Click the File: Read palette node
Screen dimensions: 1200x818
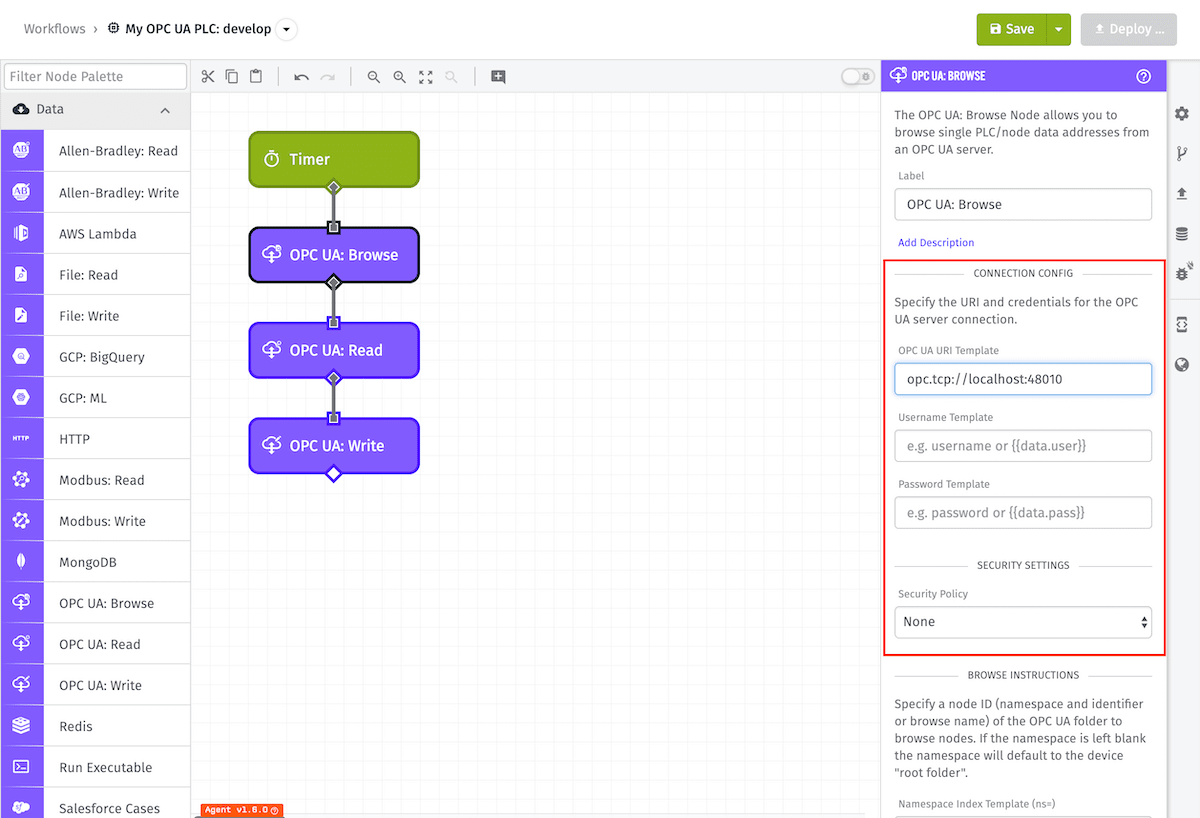(x=95, y=275)
